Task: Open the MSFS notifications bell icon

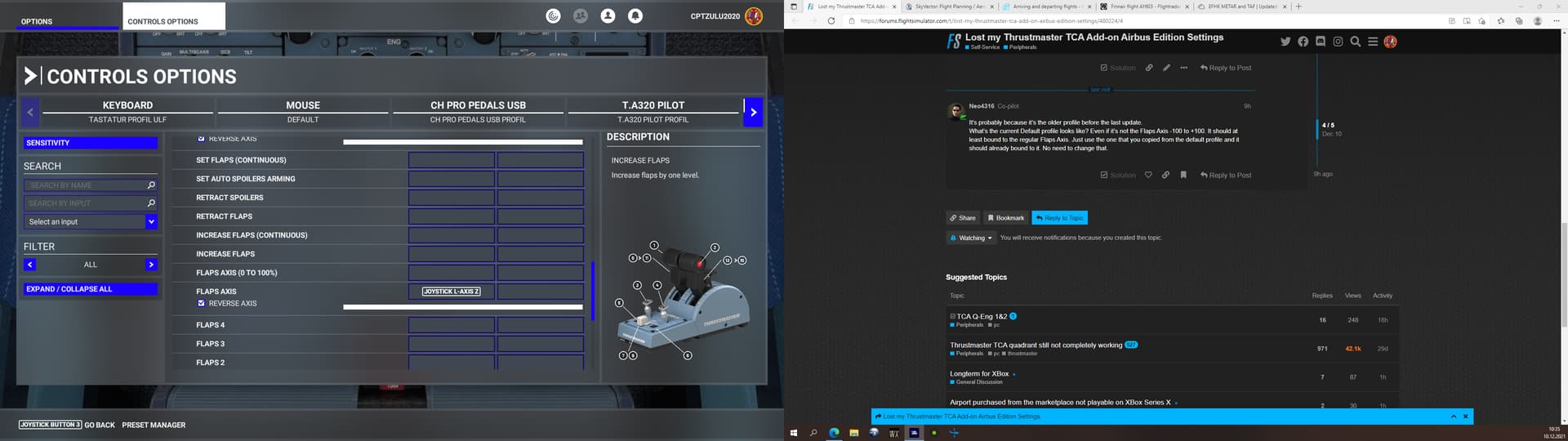Action: [635, 16]
